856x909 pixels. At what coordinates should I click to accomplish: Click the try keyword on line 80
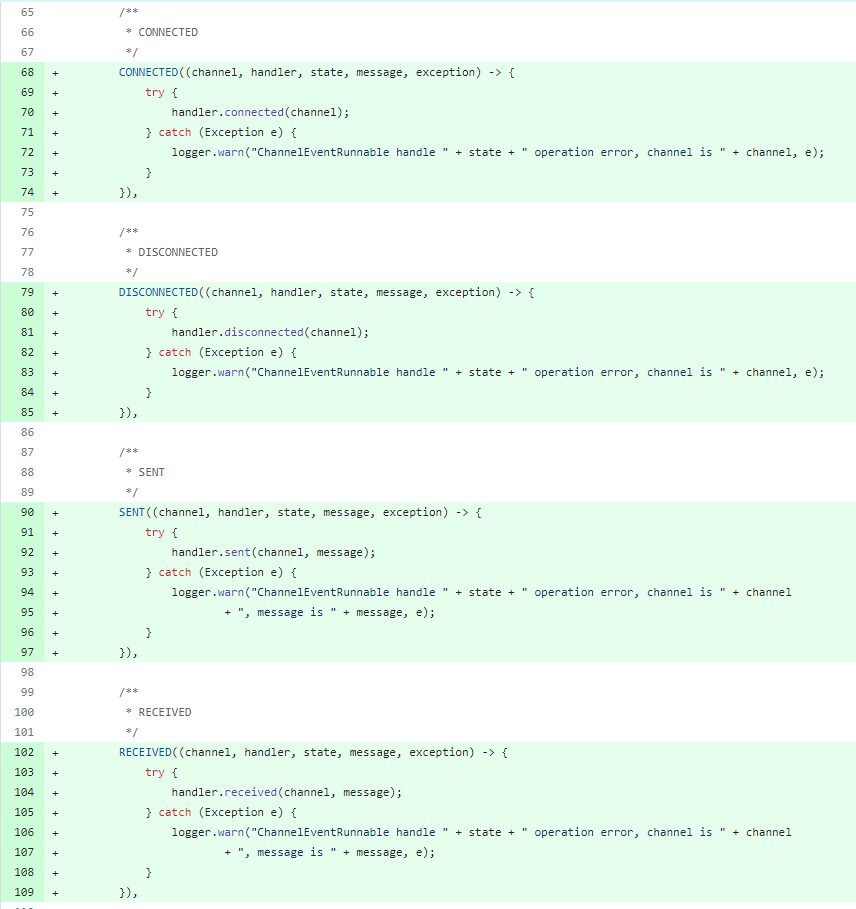click(155, 312)
